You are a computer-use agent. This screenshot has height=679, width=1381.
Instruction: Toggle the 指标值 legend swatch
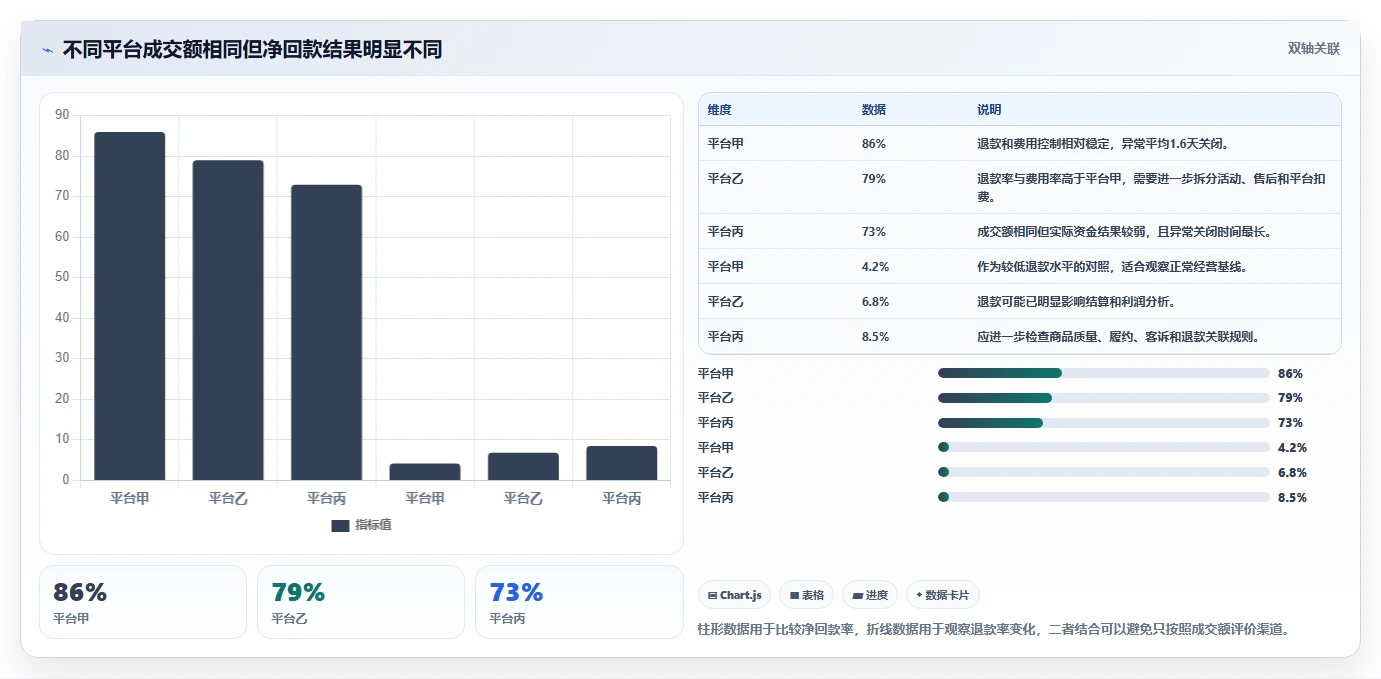click(340, 525)
